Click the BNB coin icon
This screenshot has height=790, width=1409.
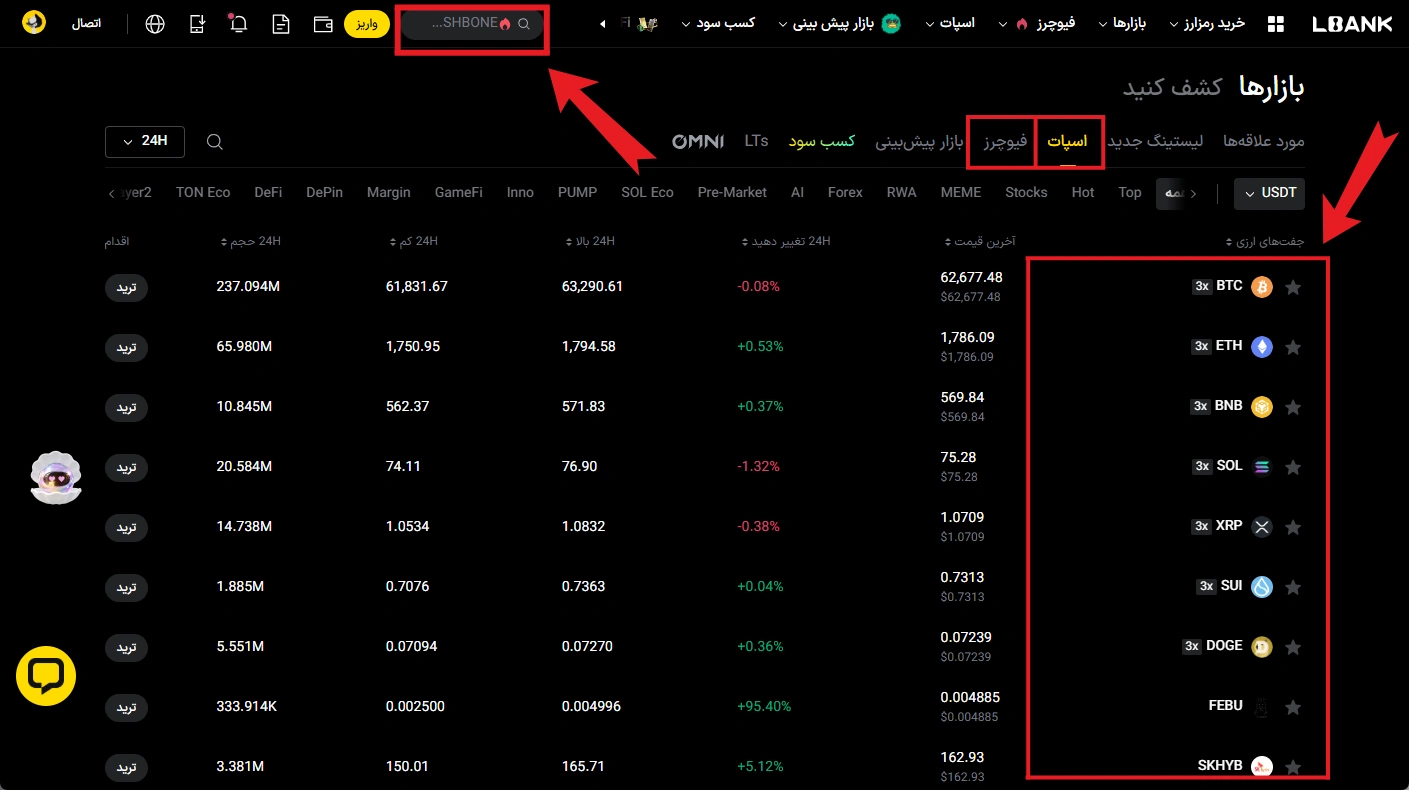click(x=1262, y=407)
